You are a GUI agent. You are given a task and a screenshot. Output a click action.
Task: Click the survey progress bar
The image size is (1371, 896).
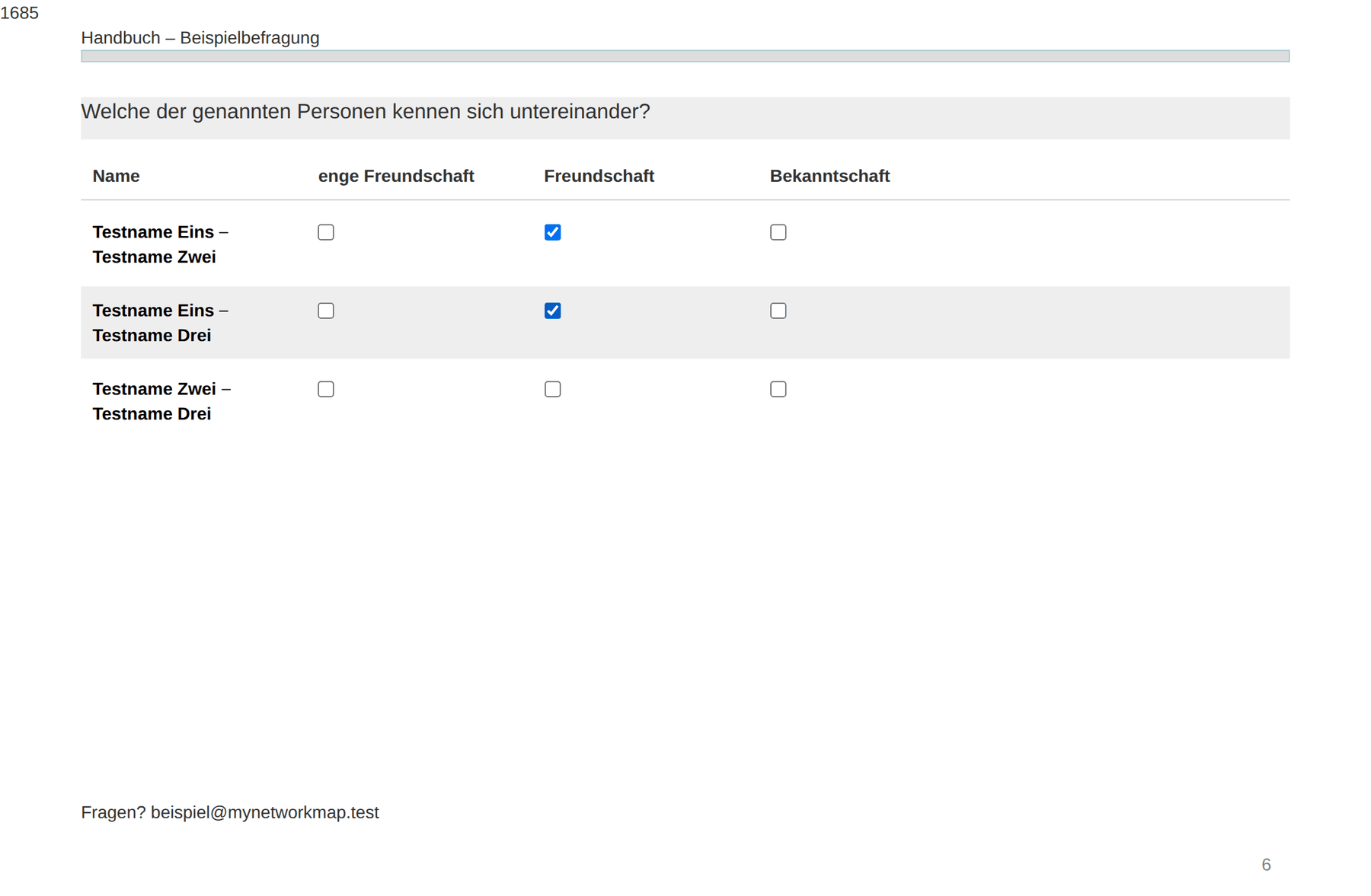pos(685,56)
